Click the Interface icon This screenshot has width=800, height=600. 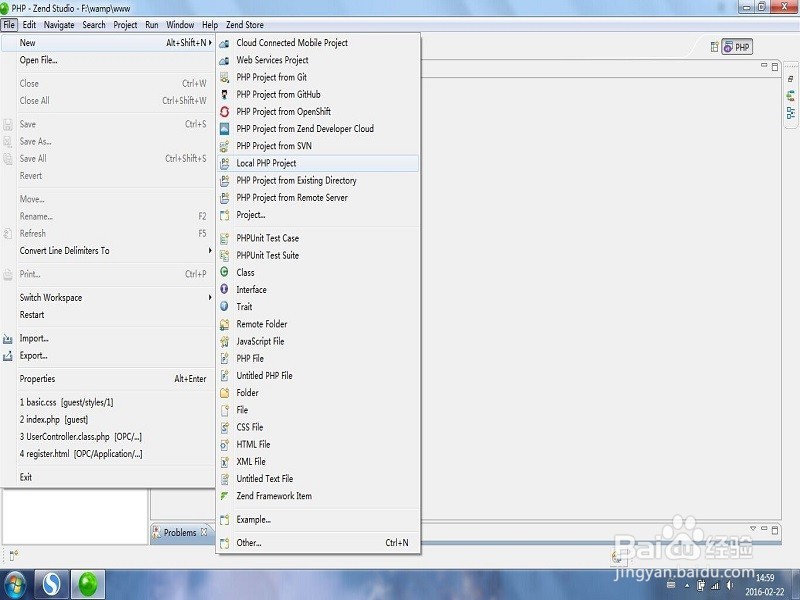point(224,289)
